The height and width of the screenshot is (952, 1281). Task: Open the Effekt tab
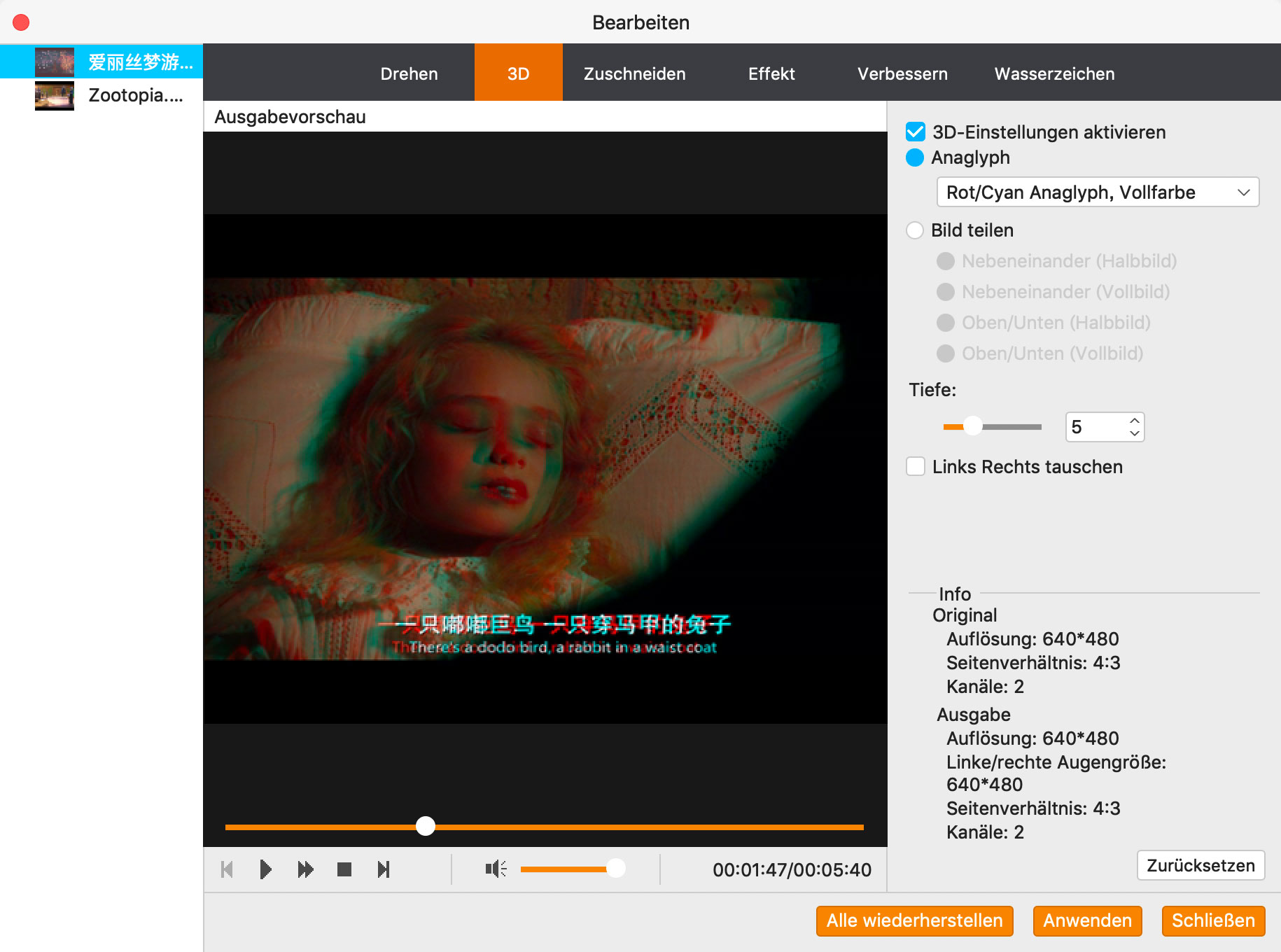pyautogui.click(x=771, y=73)
